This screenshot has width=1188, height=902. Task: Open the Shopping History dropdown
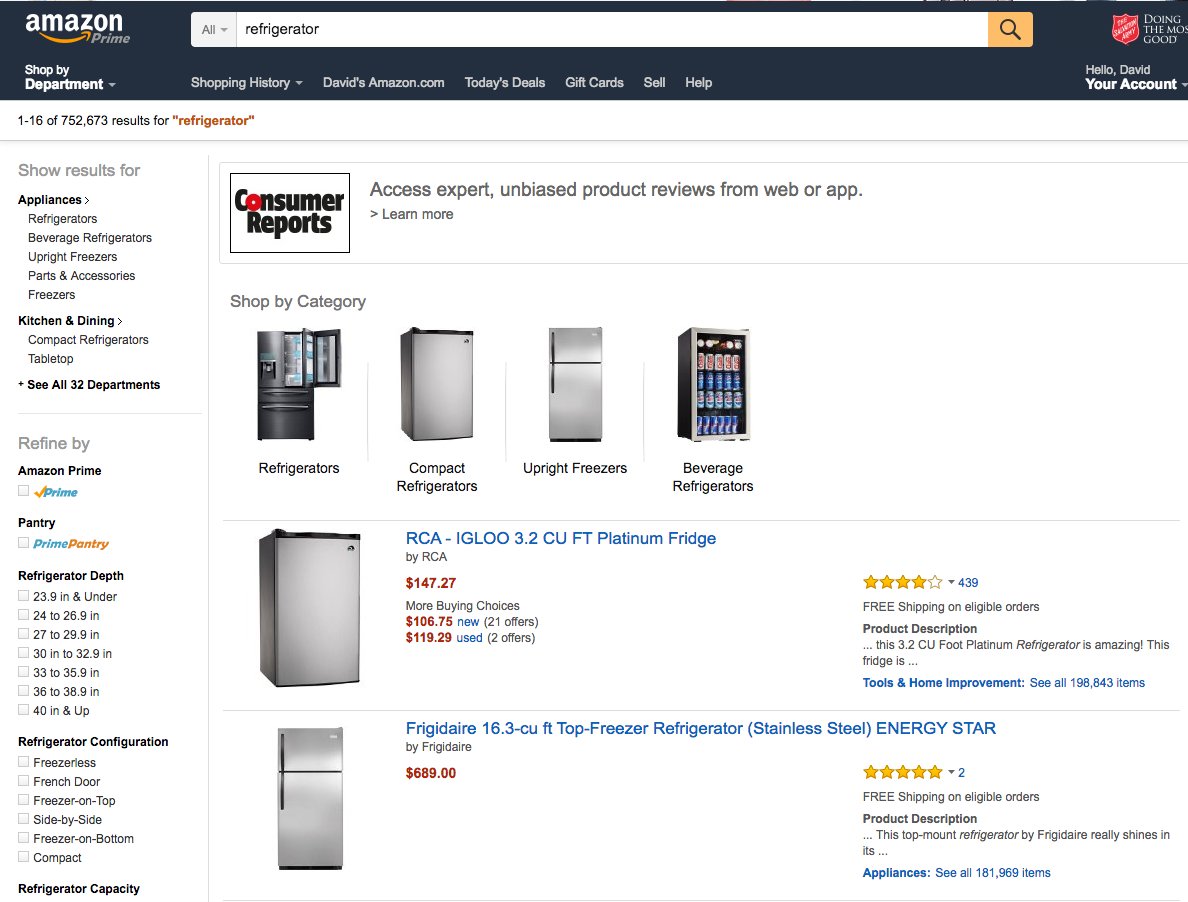[246, 83]
